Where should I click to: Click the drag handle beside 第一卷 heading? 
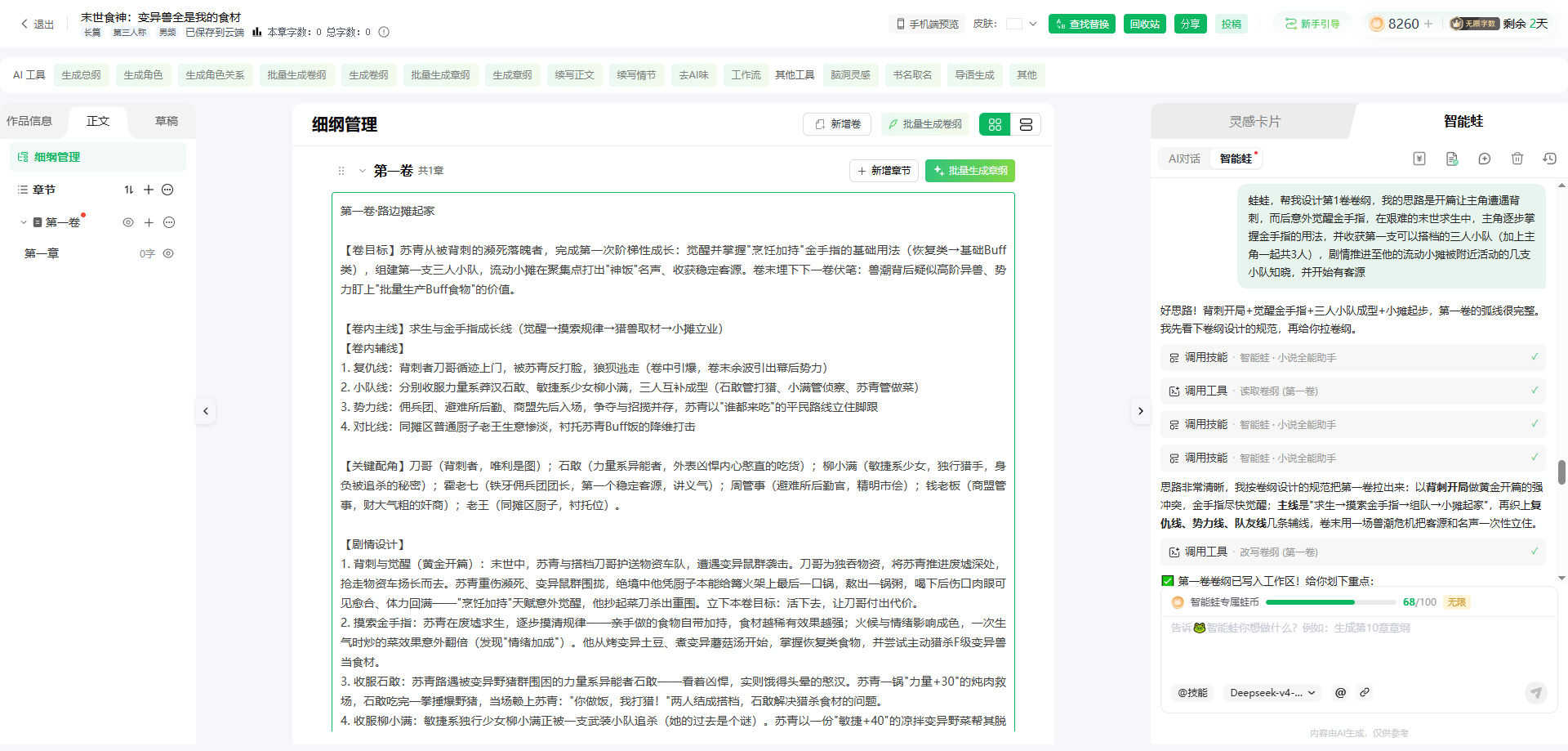(341, 171)
